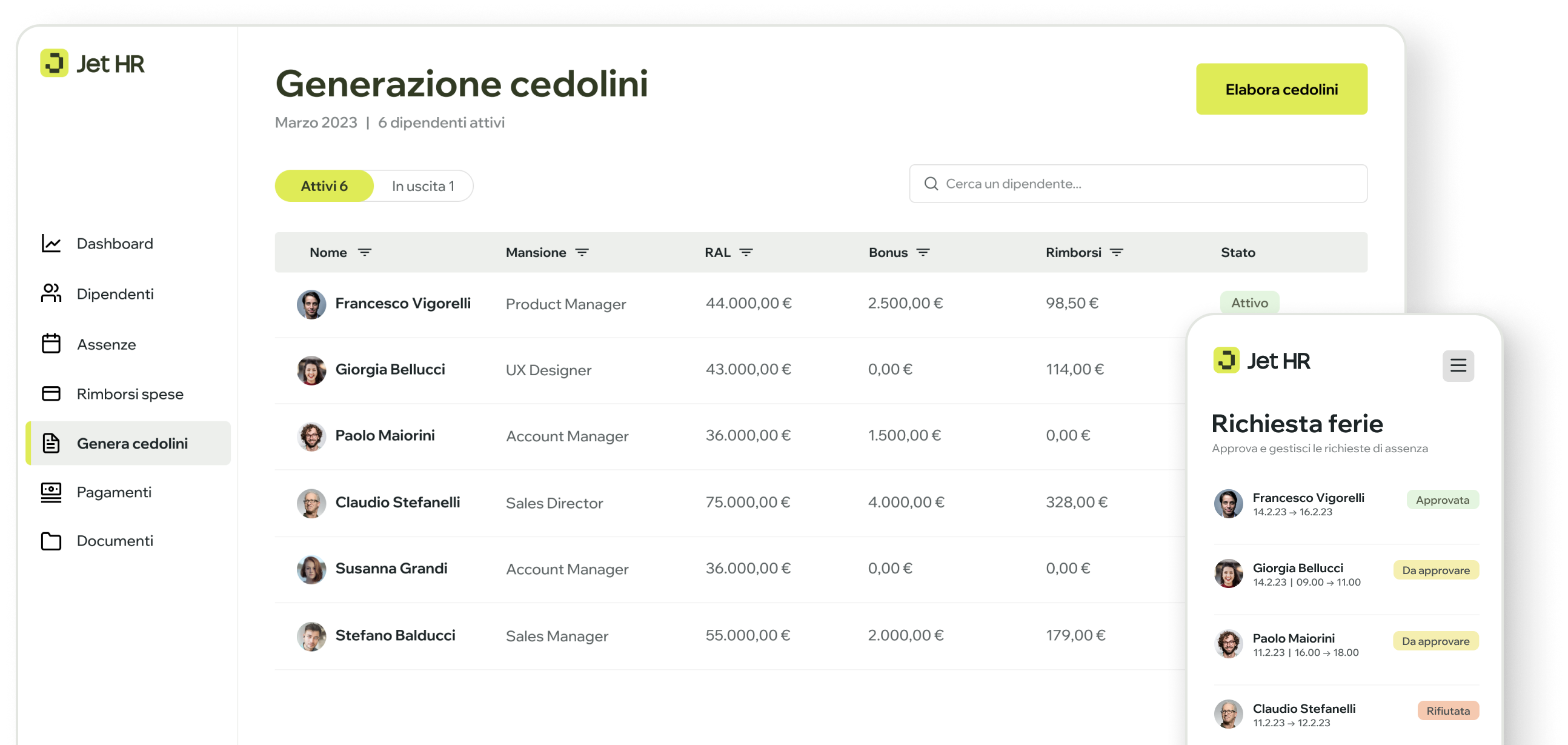This screenshot has width=1568, height=745.
Task: Click the 328,00 € rimborsi value
Action: pos(1076,502)
